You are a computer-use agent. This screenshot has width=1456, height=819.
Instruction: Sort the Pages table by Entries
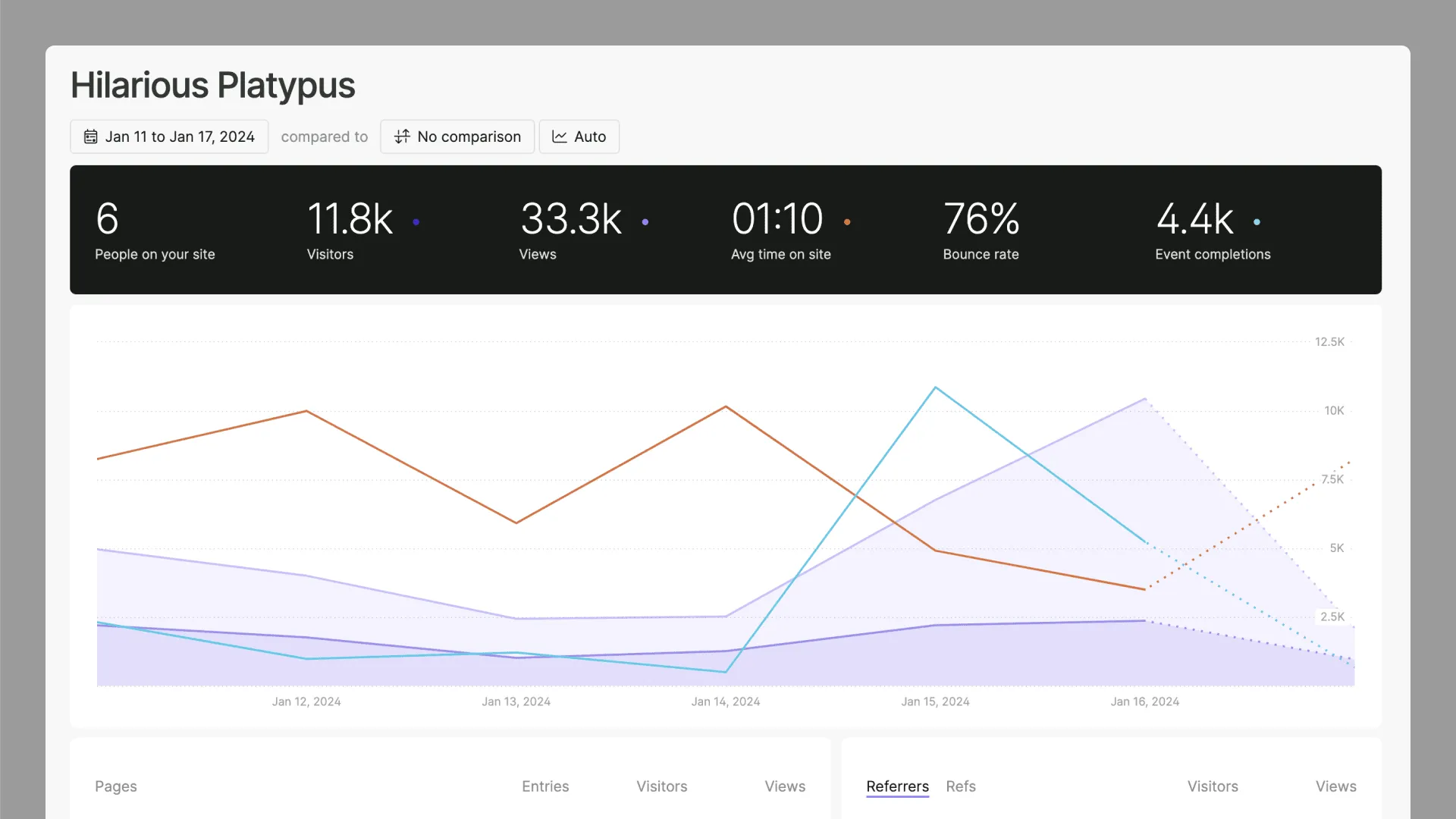click(x=544, y=786)
